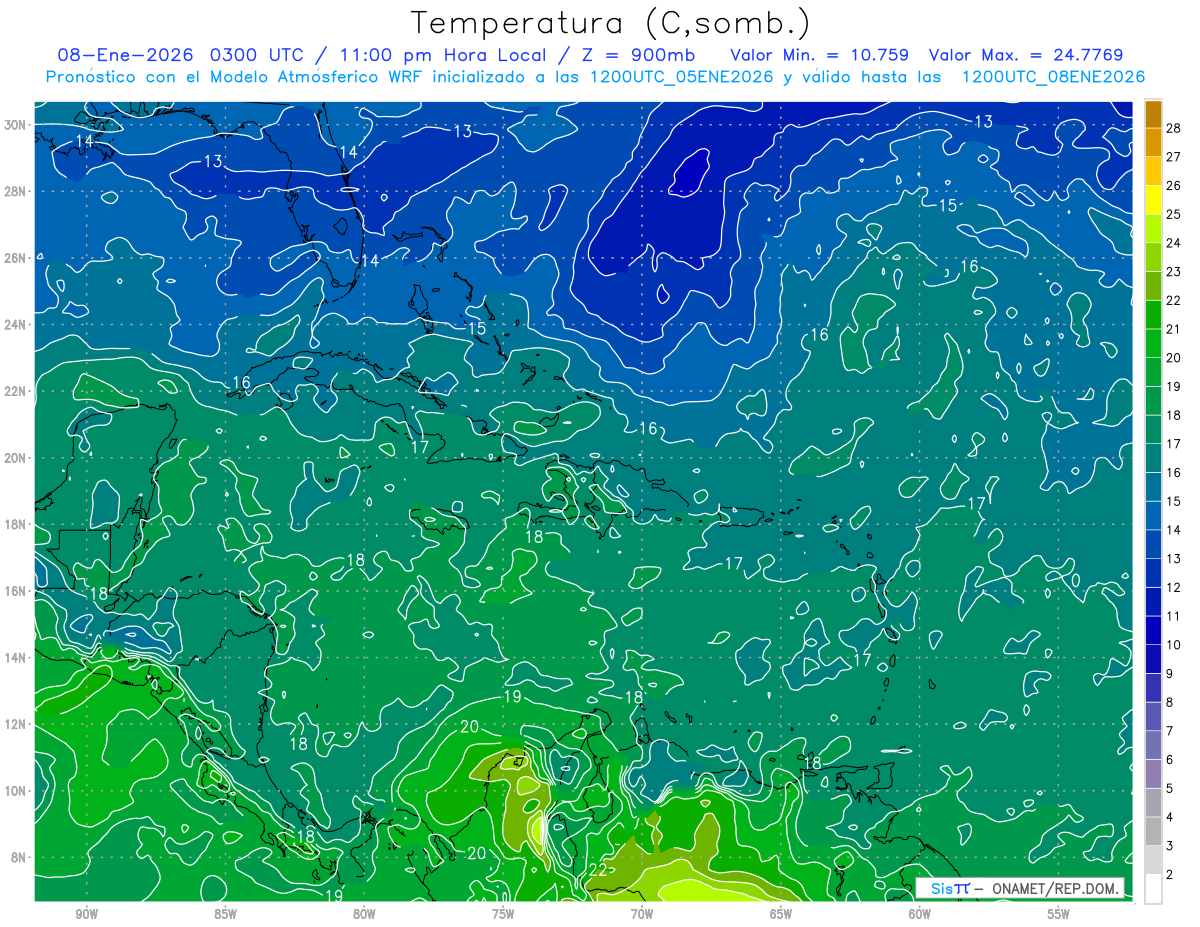Click the '80W' longitude axis label
This screenshot has width=1200, height=927.
click(364, 914)
